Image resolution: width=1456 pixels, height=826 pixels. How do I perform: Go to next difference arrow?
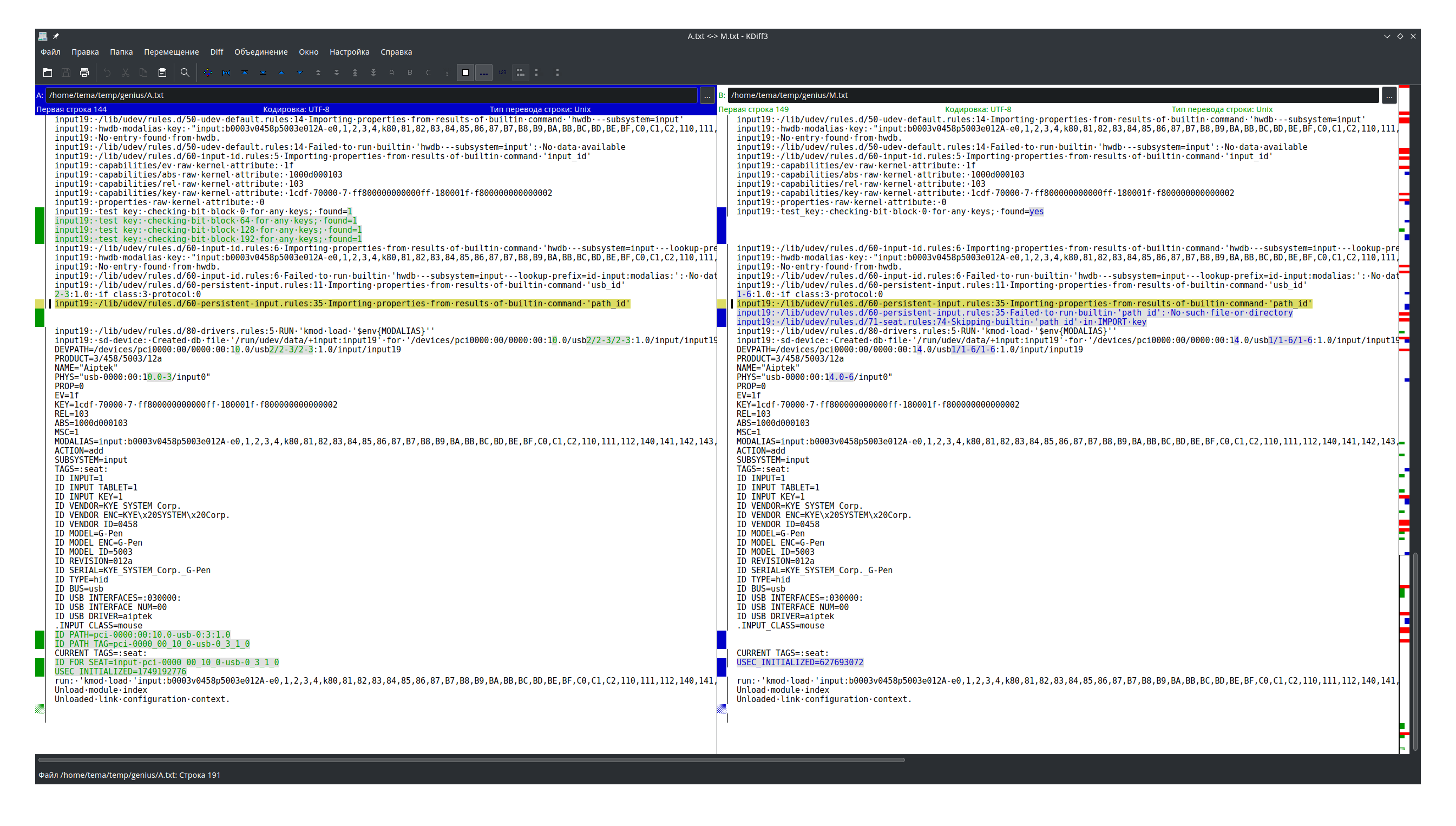point(300,73)
